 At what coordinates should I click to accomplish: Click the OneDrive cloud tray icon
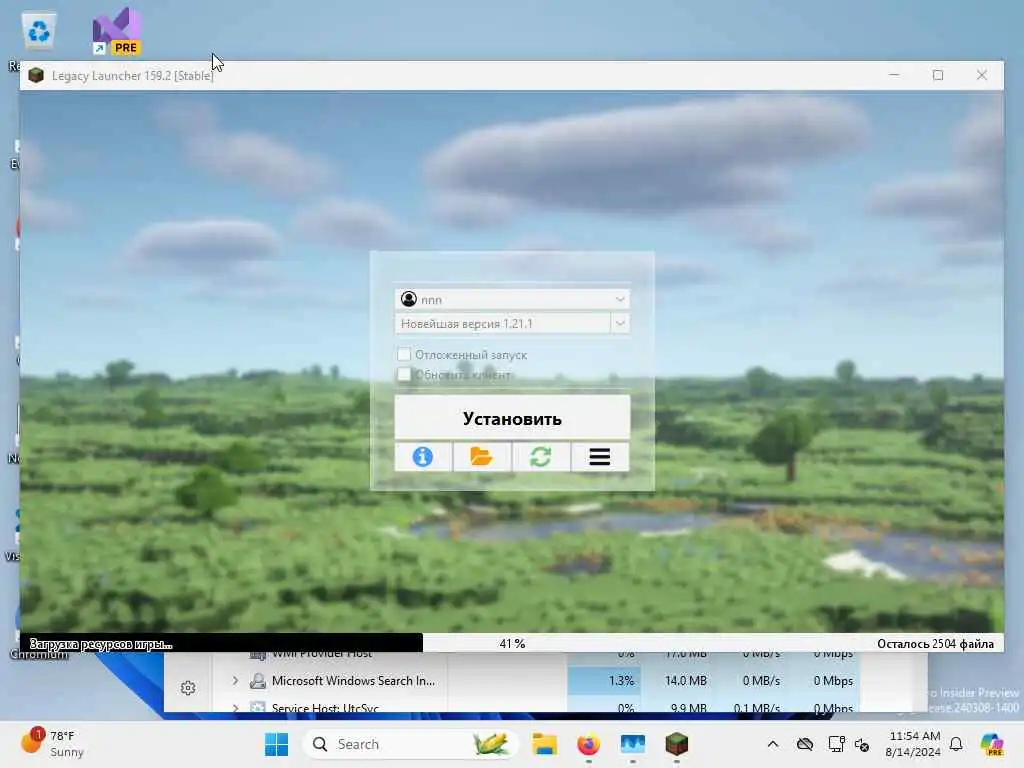805,744
